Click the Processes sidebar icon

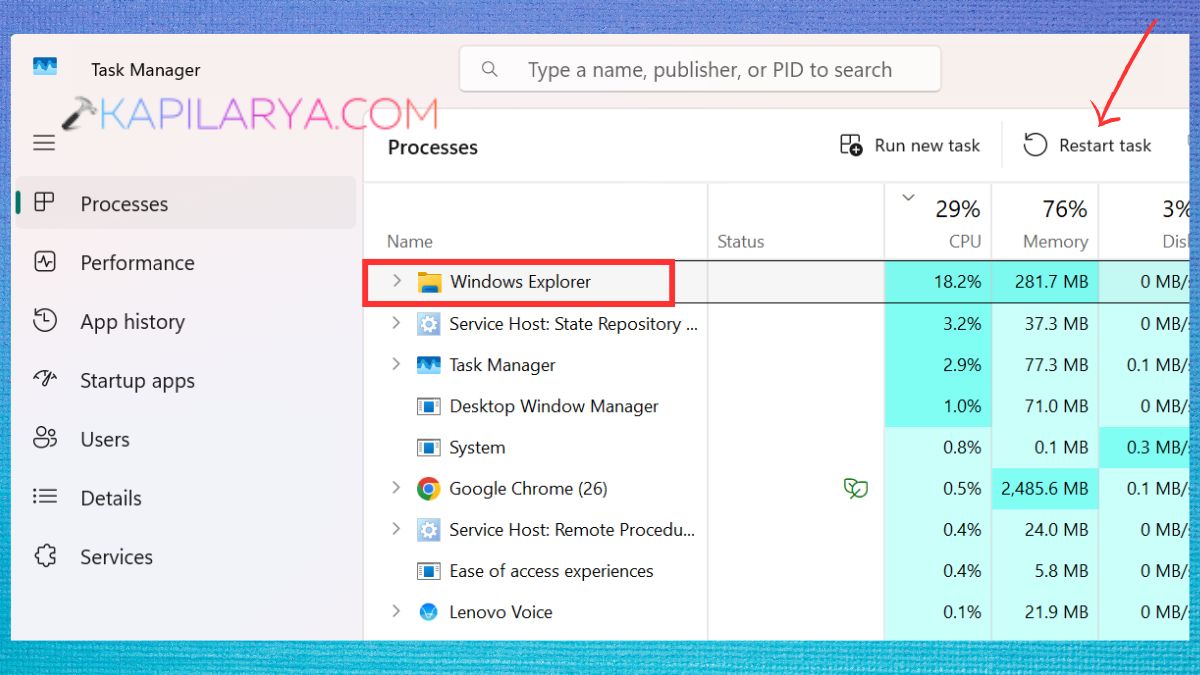pyautogui.click(x=44, y=203)
